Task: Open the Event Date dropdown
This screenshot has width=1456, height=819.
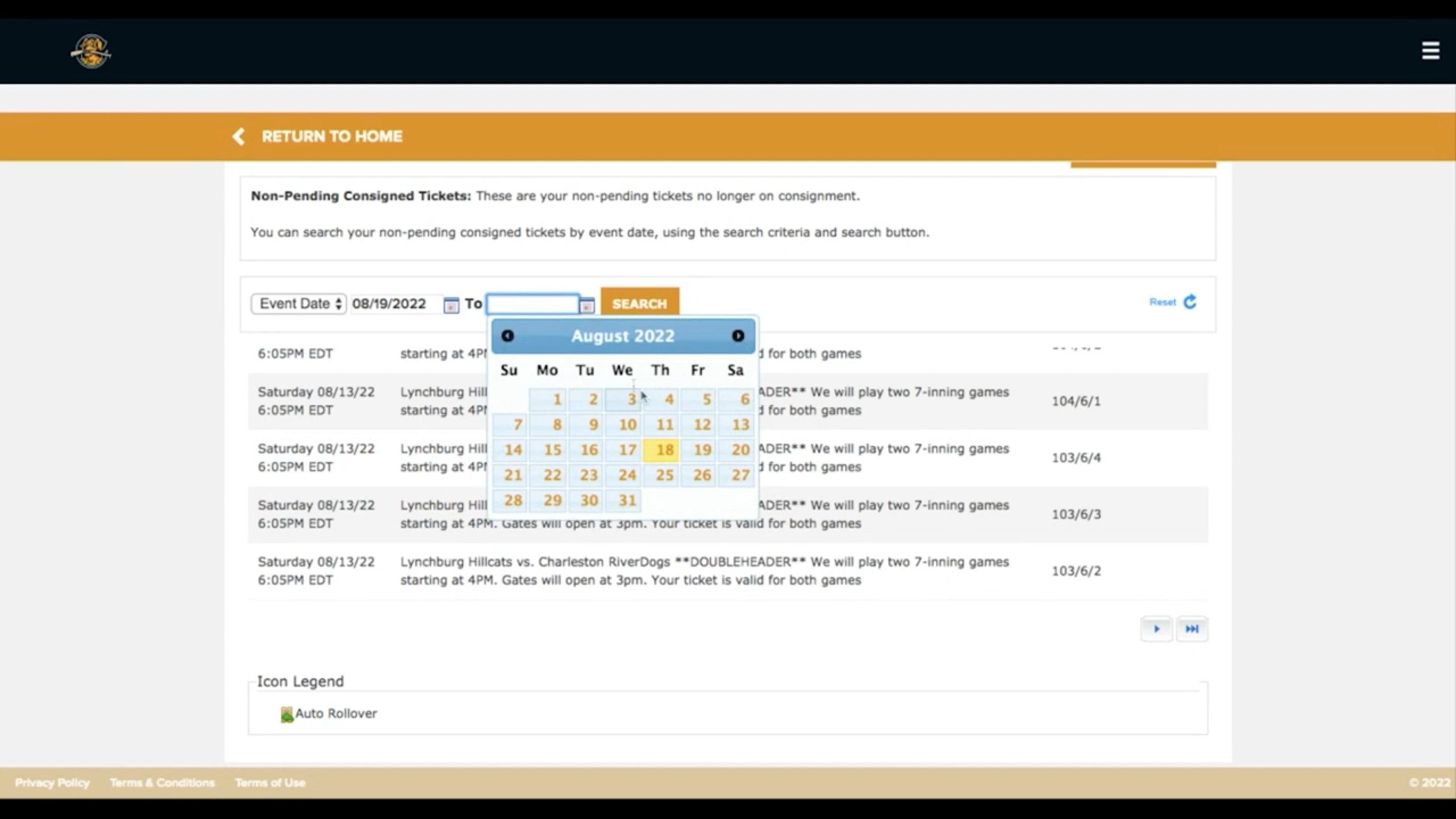Action: 299,303
